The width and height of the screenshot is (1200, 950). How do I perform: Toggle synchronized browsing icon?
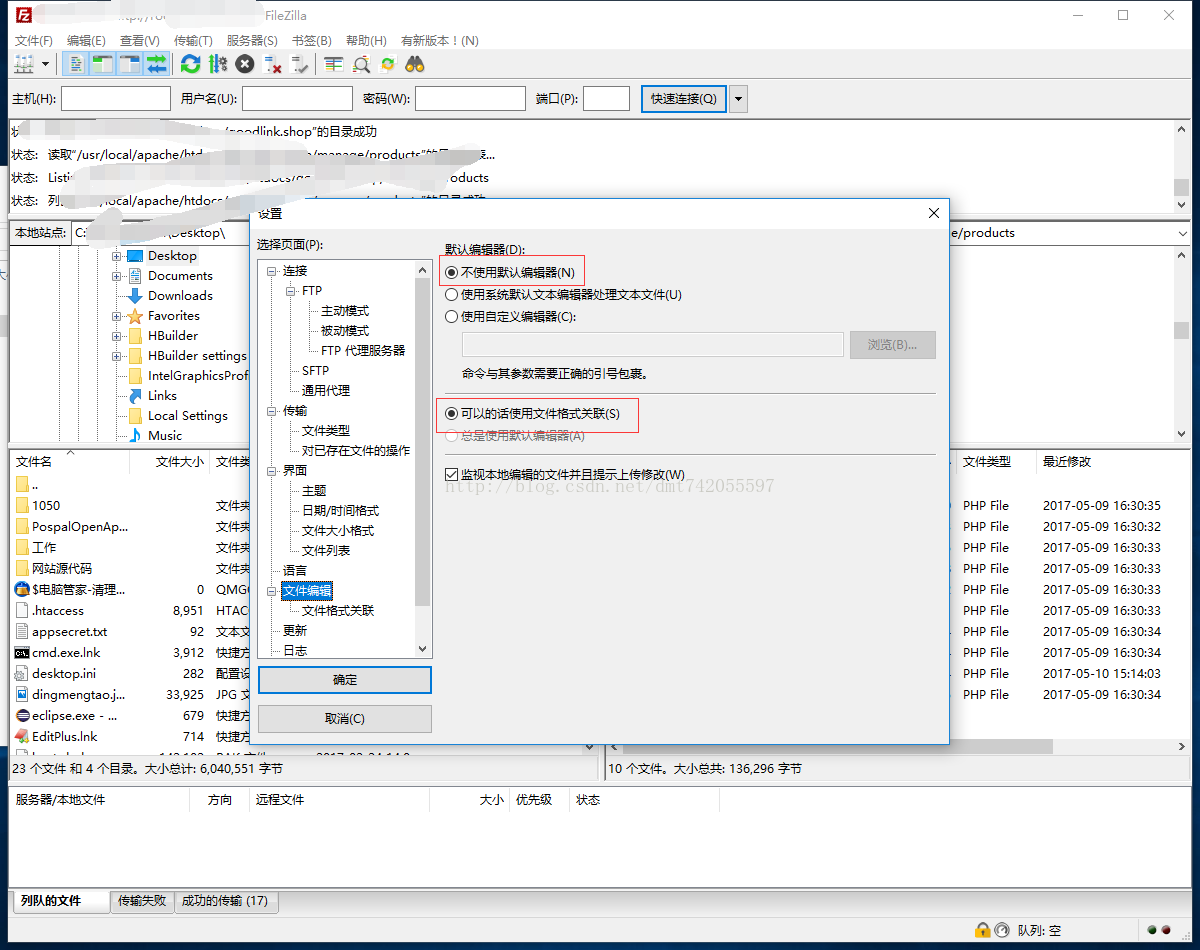(388, 64)
